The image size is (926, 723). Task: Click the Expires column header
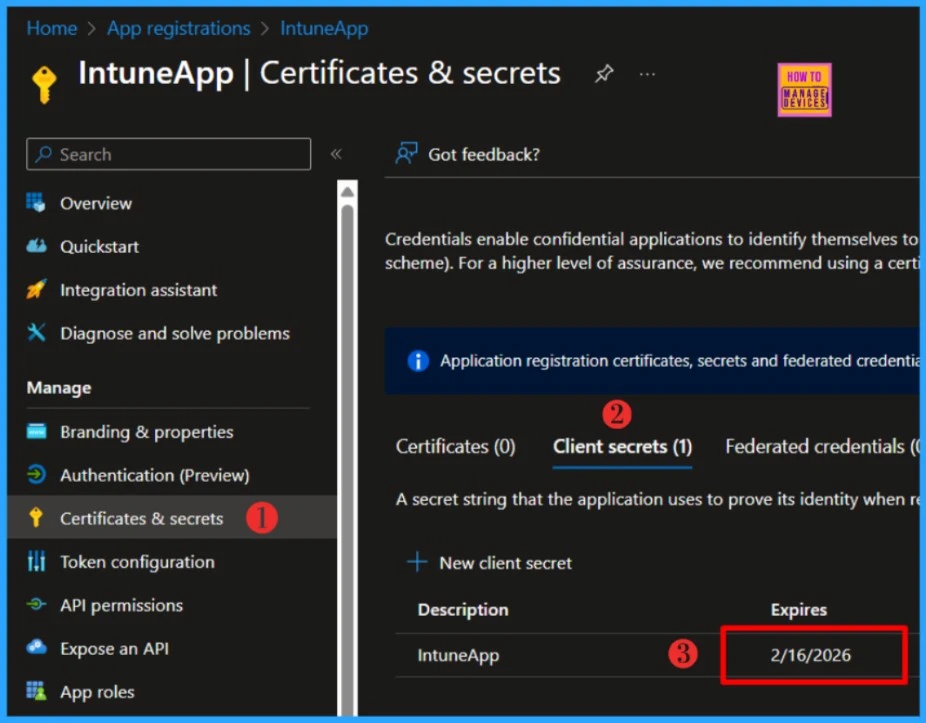[x=798, y=609]
